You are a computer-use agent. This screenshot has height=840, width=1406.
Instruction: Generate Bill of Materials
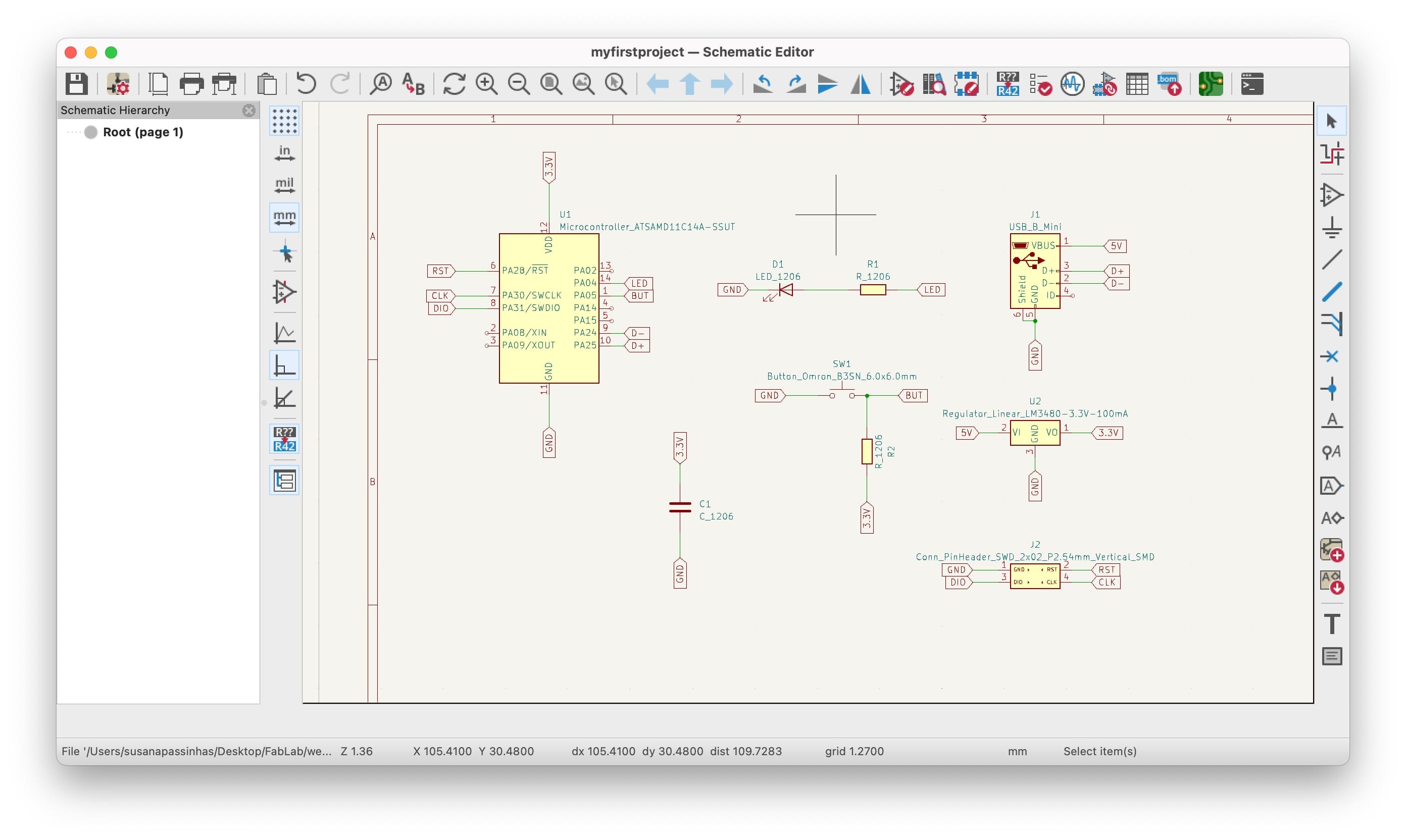[1169, 84]
